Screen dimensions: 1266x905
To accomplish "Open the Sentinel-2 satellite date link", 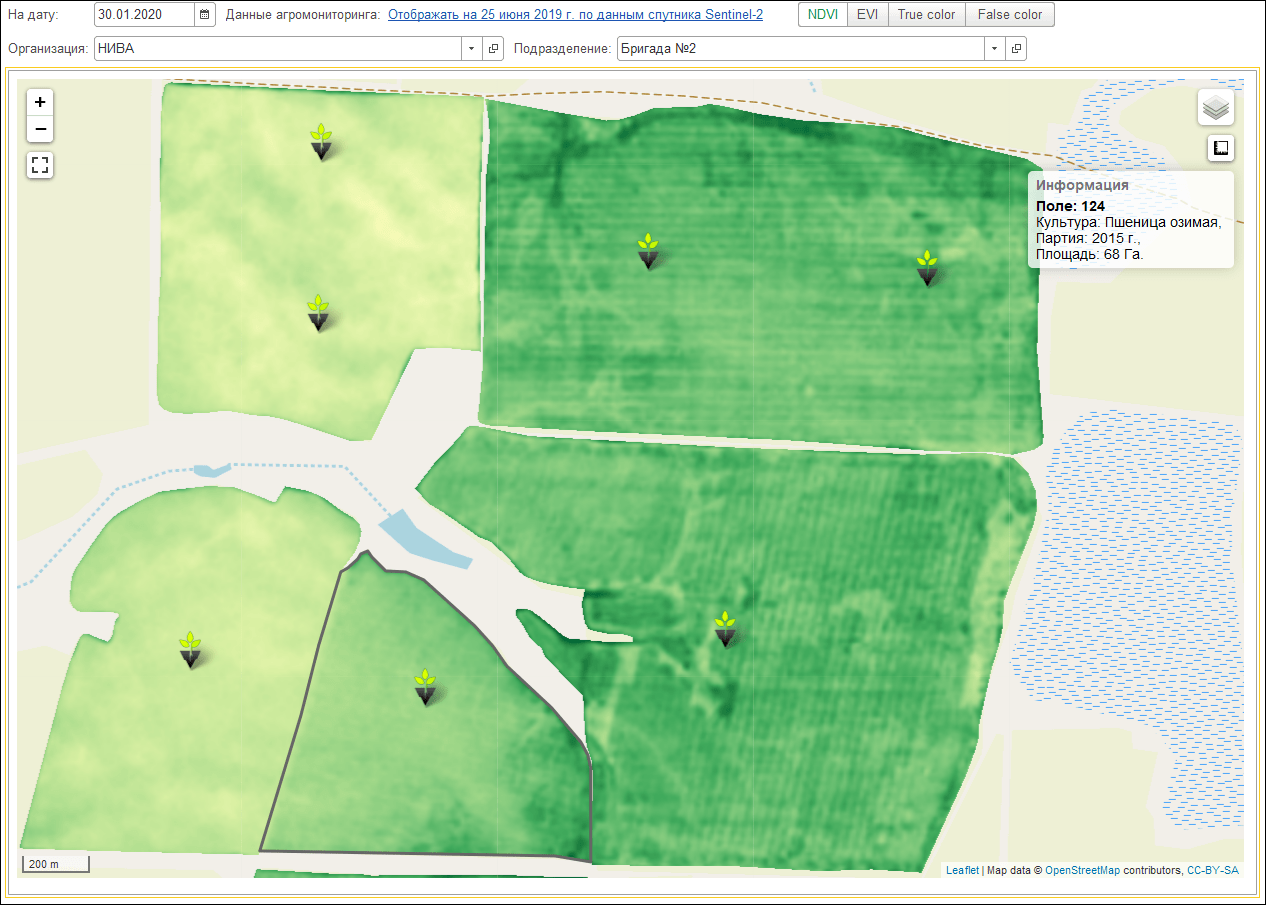I will click(x=575, y=15).
